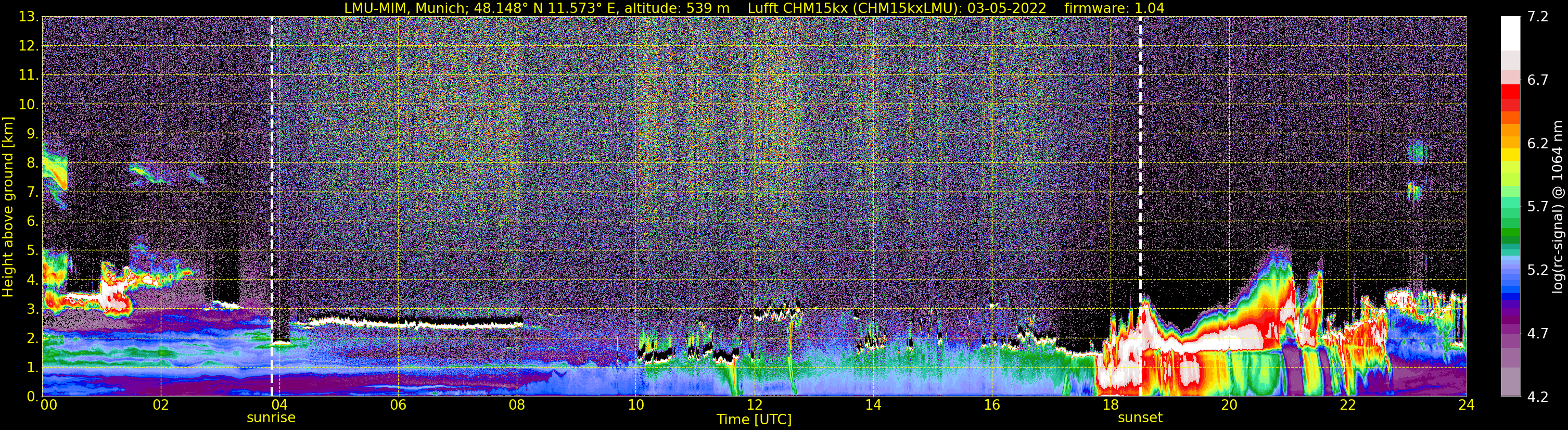Click the 'firmware: 1.04' text in the title

pyautogui.click(x=1114, y=8)
